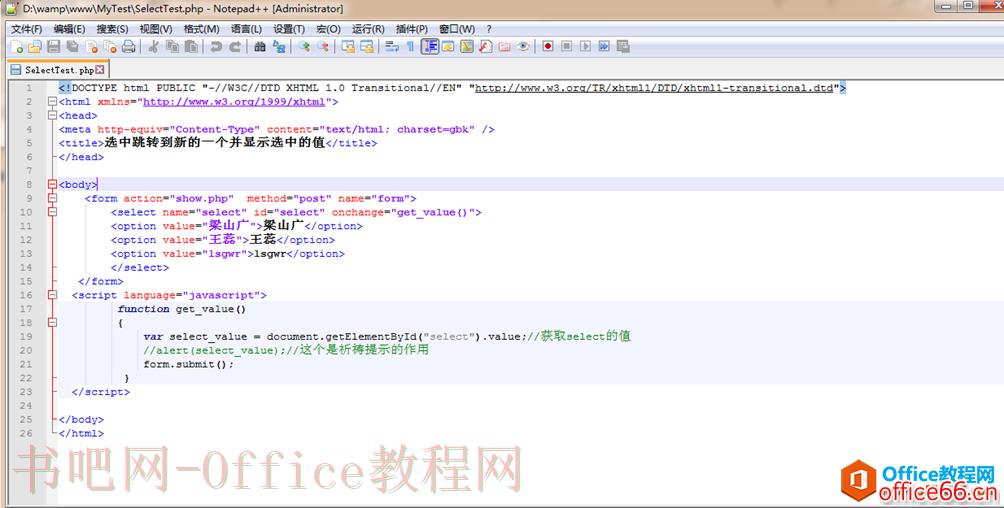Collapse the select block on line 10
This screenshot has width=1004, height=508.
(x=52, y=212)
